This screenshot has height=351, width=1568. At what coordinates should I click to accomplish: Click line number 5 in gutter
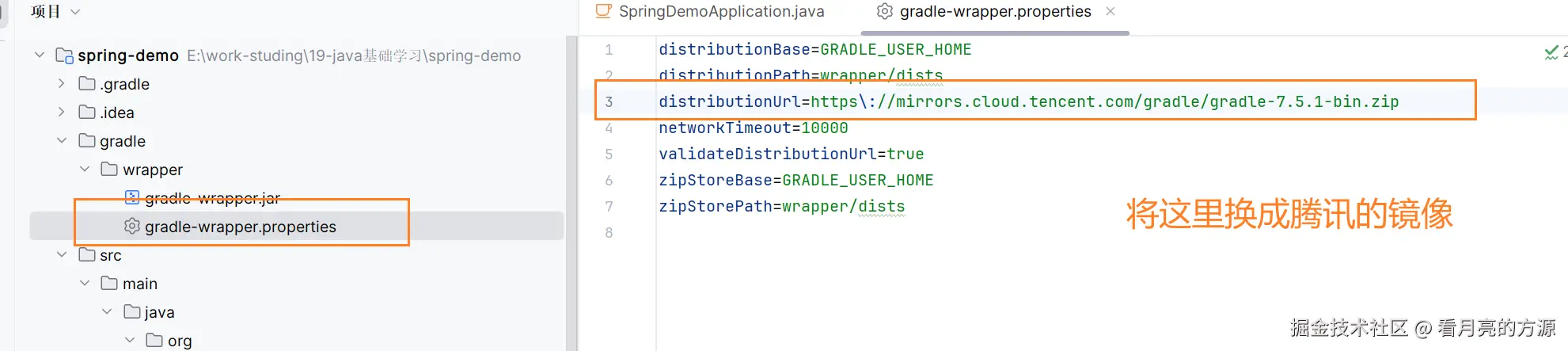(x=609, y=154)
